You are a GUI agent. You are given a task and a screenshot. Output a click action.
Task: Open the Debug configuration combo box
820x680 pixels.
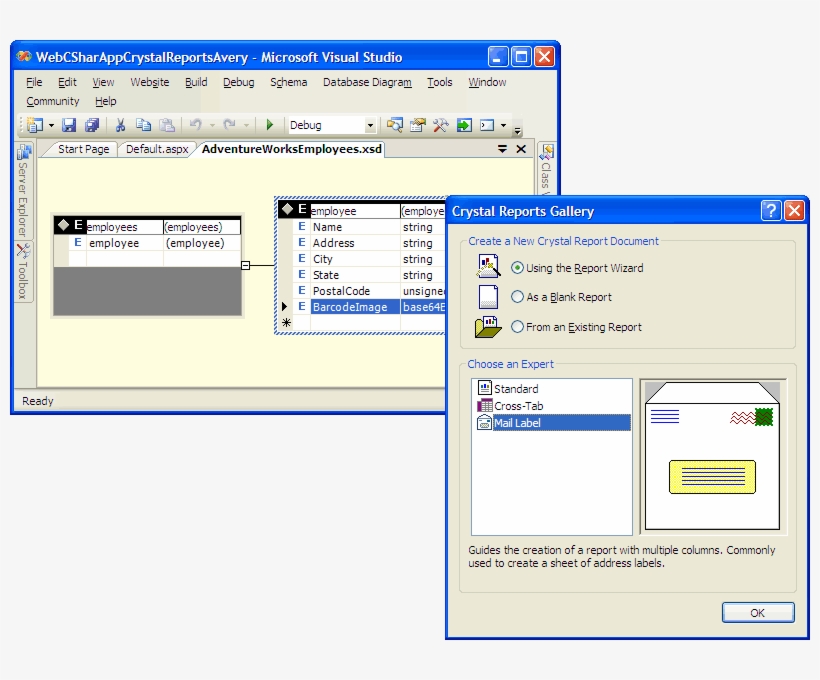332,125
